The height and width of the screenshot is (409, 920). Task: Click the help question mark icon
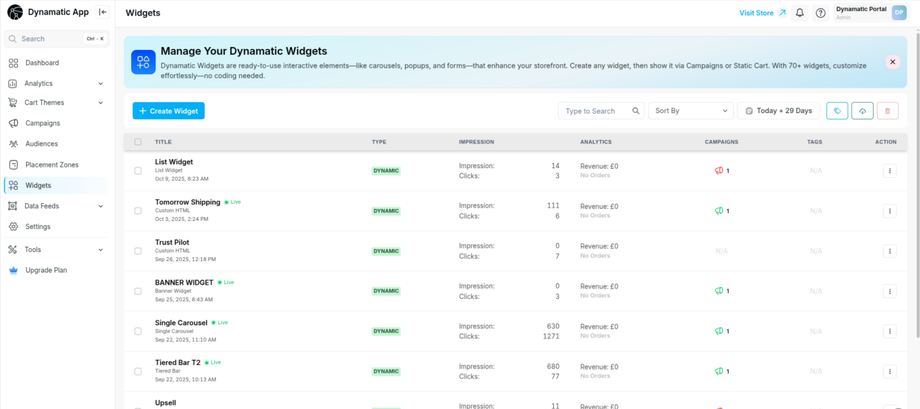click(x=820, y=13)
